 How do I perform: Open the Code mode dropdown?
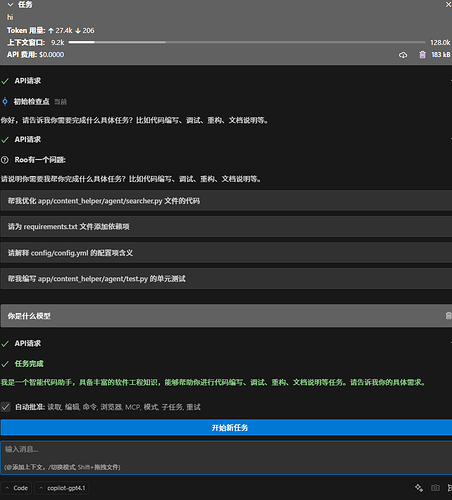click(16, 488)
